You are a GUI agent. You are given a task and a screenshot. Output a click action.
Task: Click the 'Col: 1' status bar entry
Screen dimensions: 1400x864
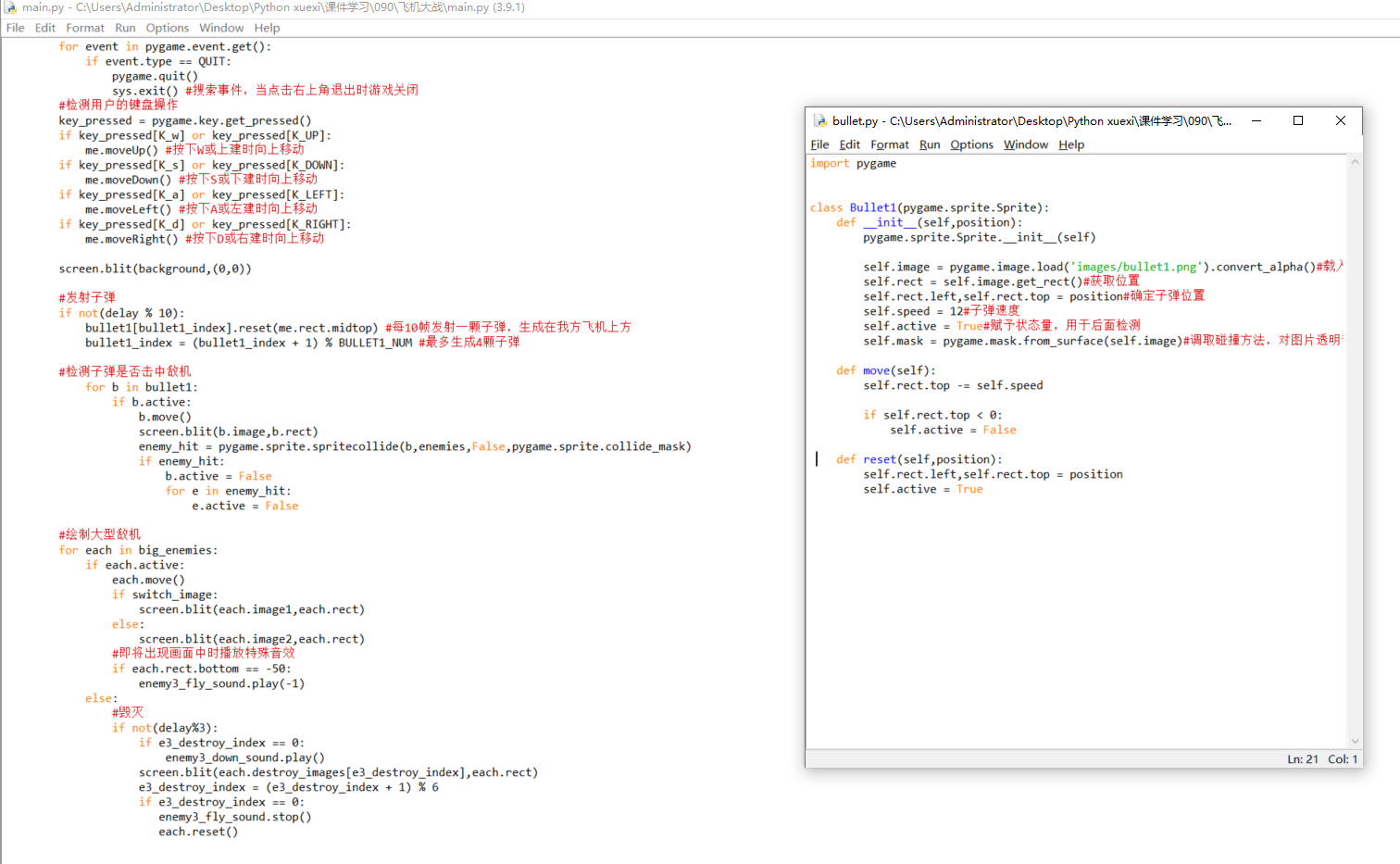pyautogui.click(x=1343, y=758)
